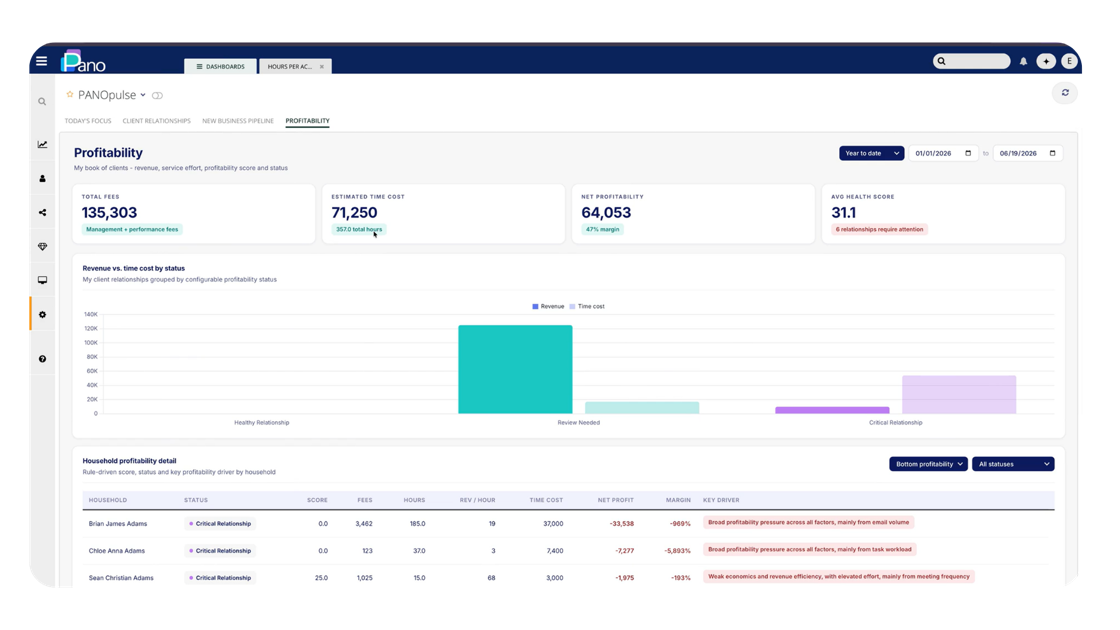Viewport: 1120px width, 630px height.
Task: Click the start date field 01/01/2026
Action: [943, 153]
